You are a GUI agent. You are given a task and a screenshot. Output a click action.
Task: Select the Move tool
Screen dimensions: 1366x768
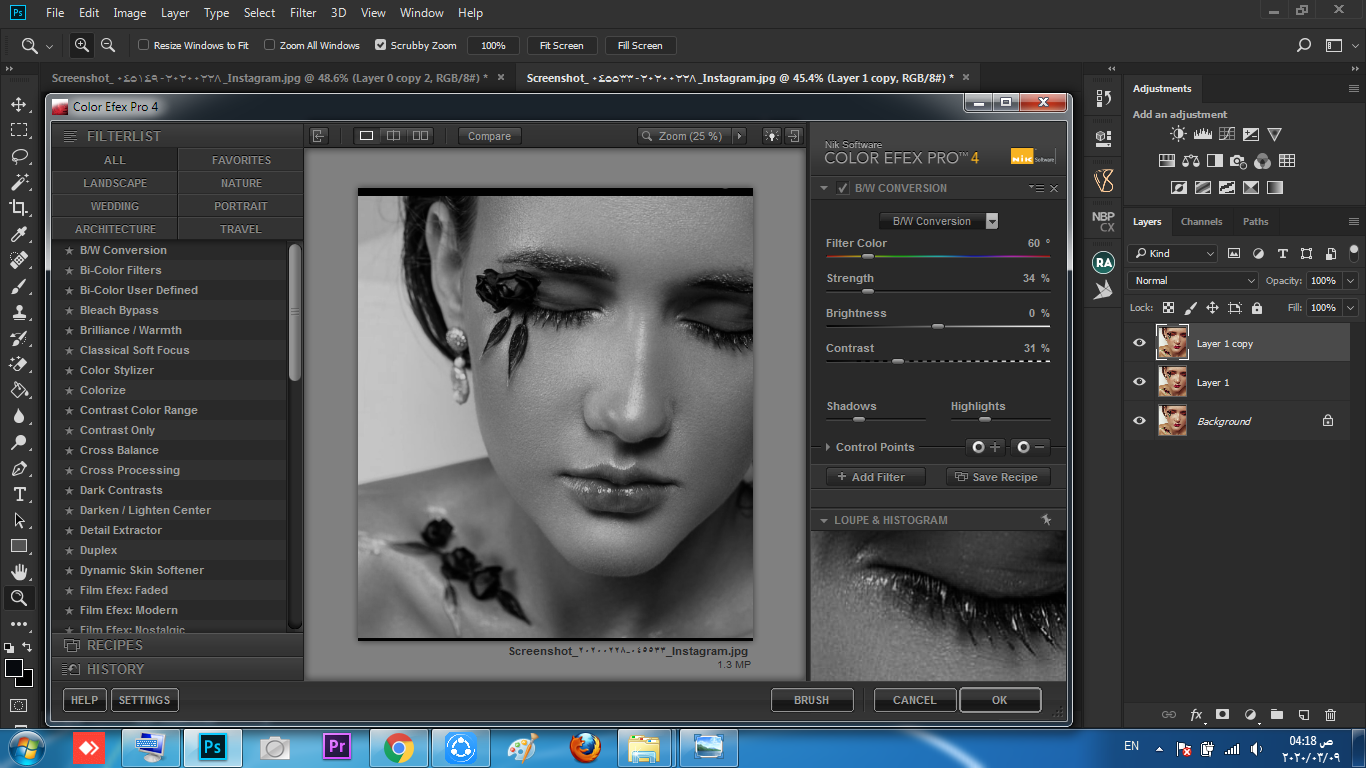pos(19,104)
